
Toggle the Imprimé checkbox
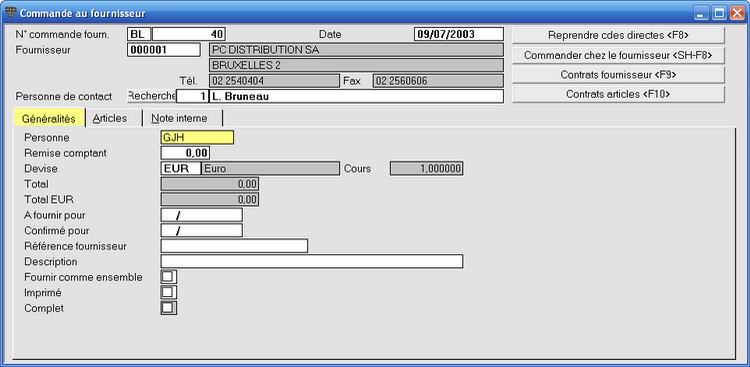(x=168, y=292)
